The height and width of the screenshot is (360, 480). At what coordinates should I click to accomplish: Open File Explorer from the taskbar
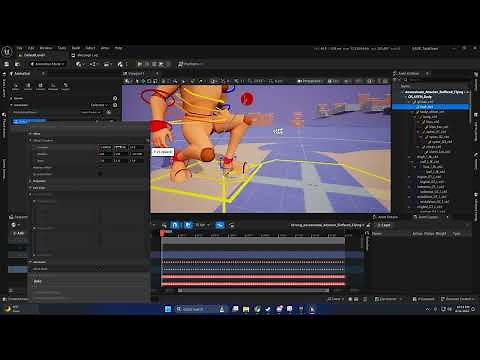pos(246,309)
